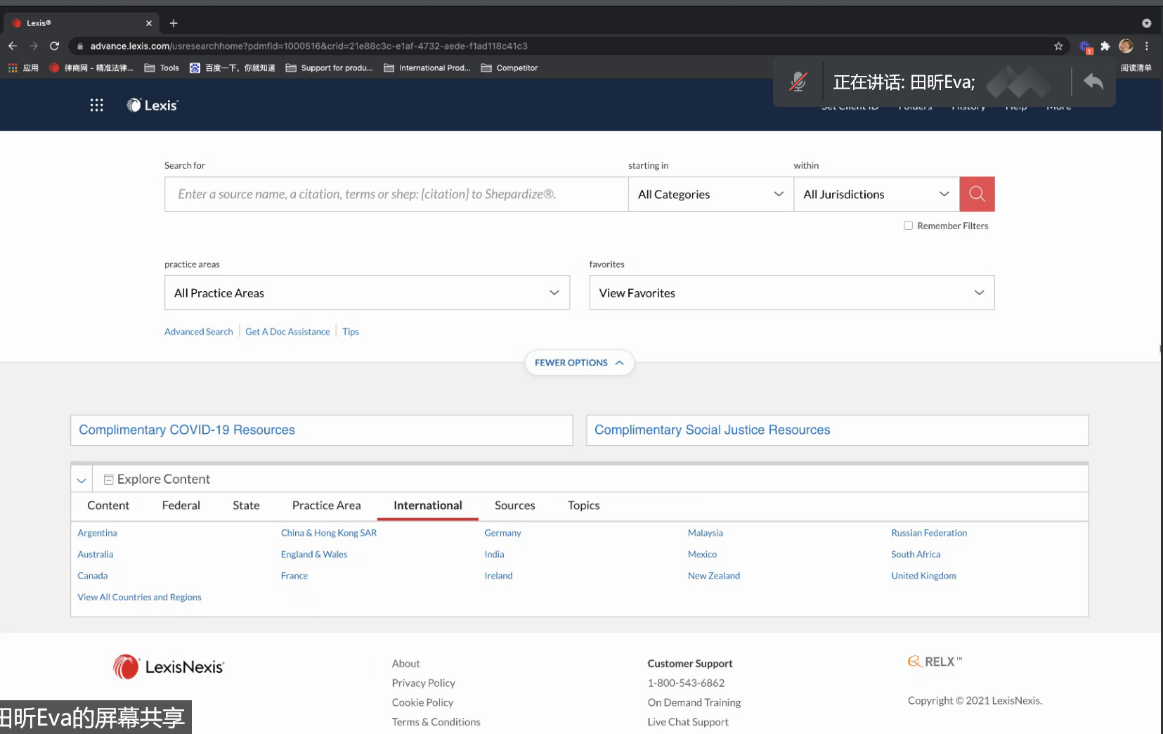Open the All Jurisdictions dropdown
Screen dimensions: 1163x734
tap(876, 194)
